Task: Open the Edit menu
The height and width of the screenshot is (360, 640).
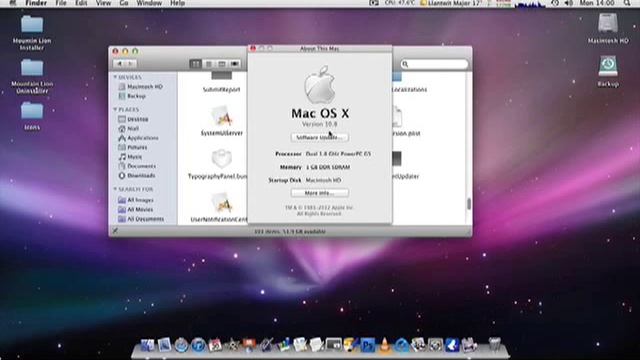Action: click(x=81, y=3)
